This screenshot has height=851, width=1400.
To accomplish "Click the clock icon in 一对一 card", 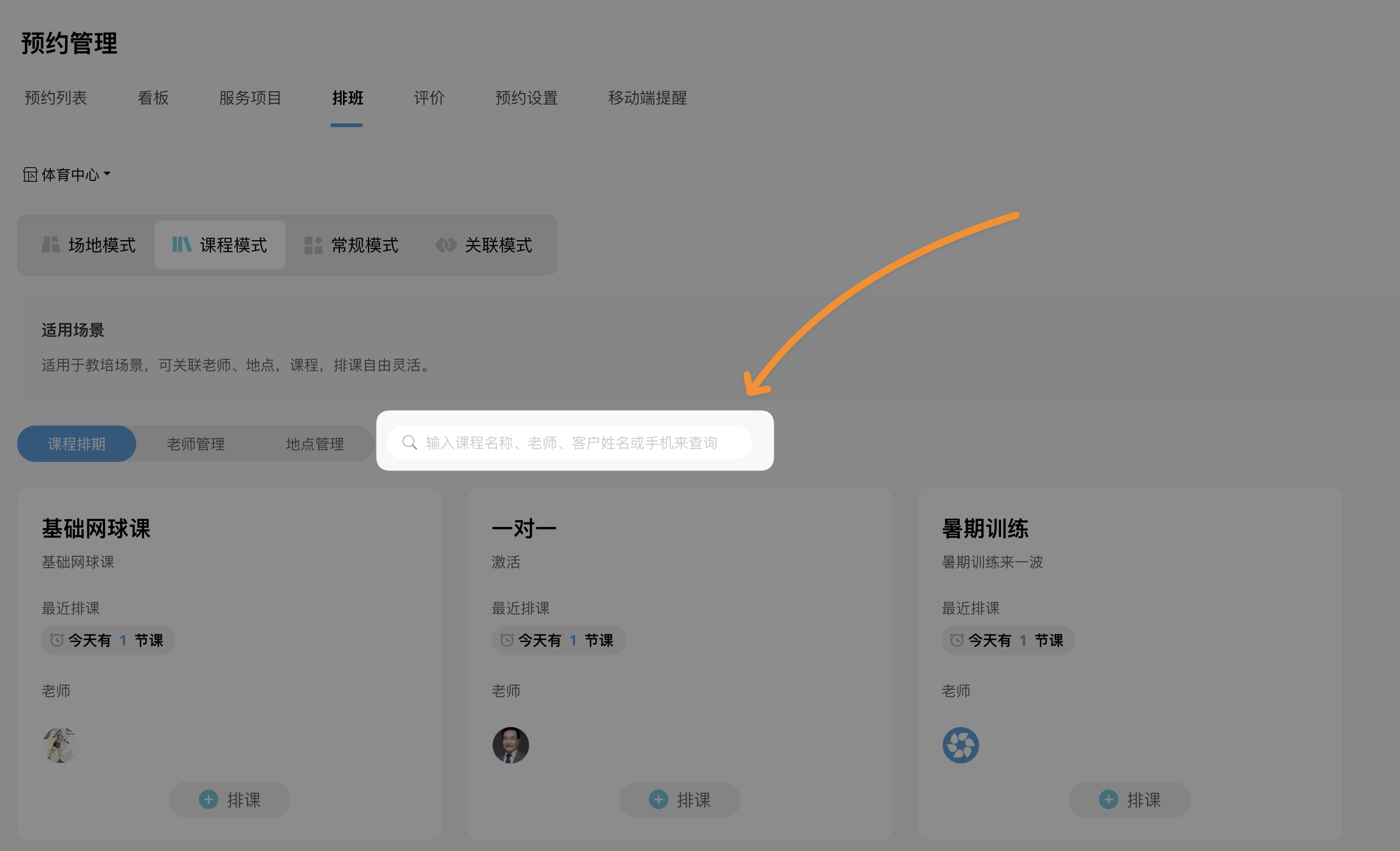I will 507,640.
